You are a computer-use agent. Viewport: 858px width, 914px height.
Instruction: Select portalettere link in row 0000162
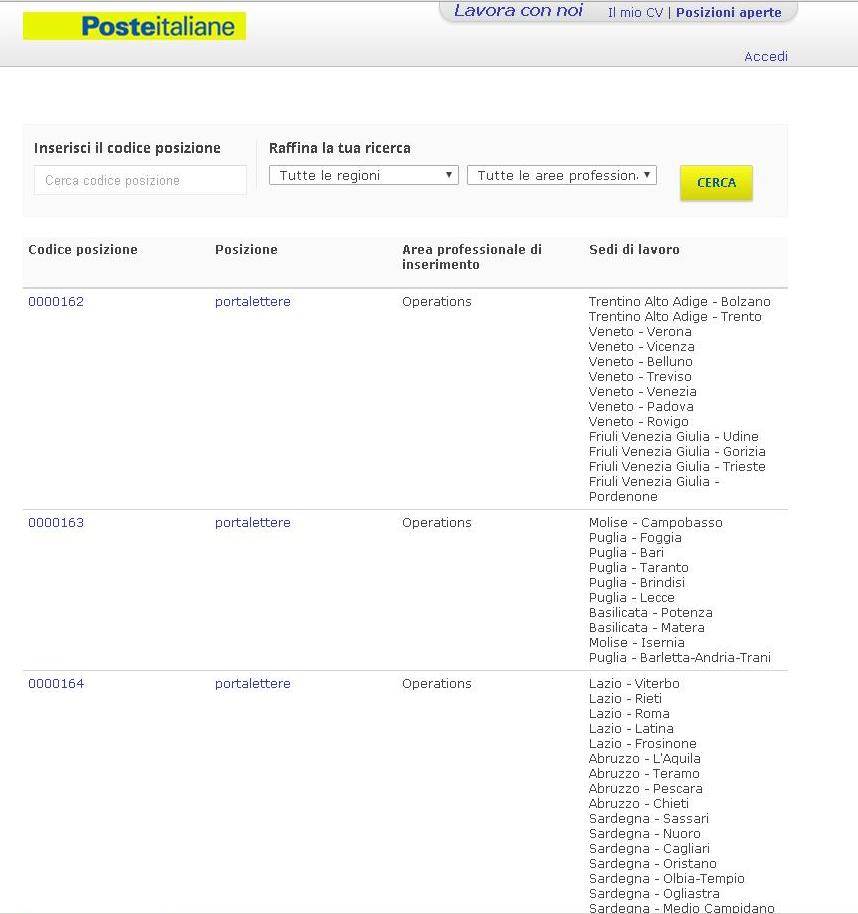click(x=252, y=302)
